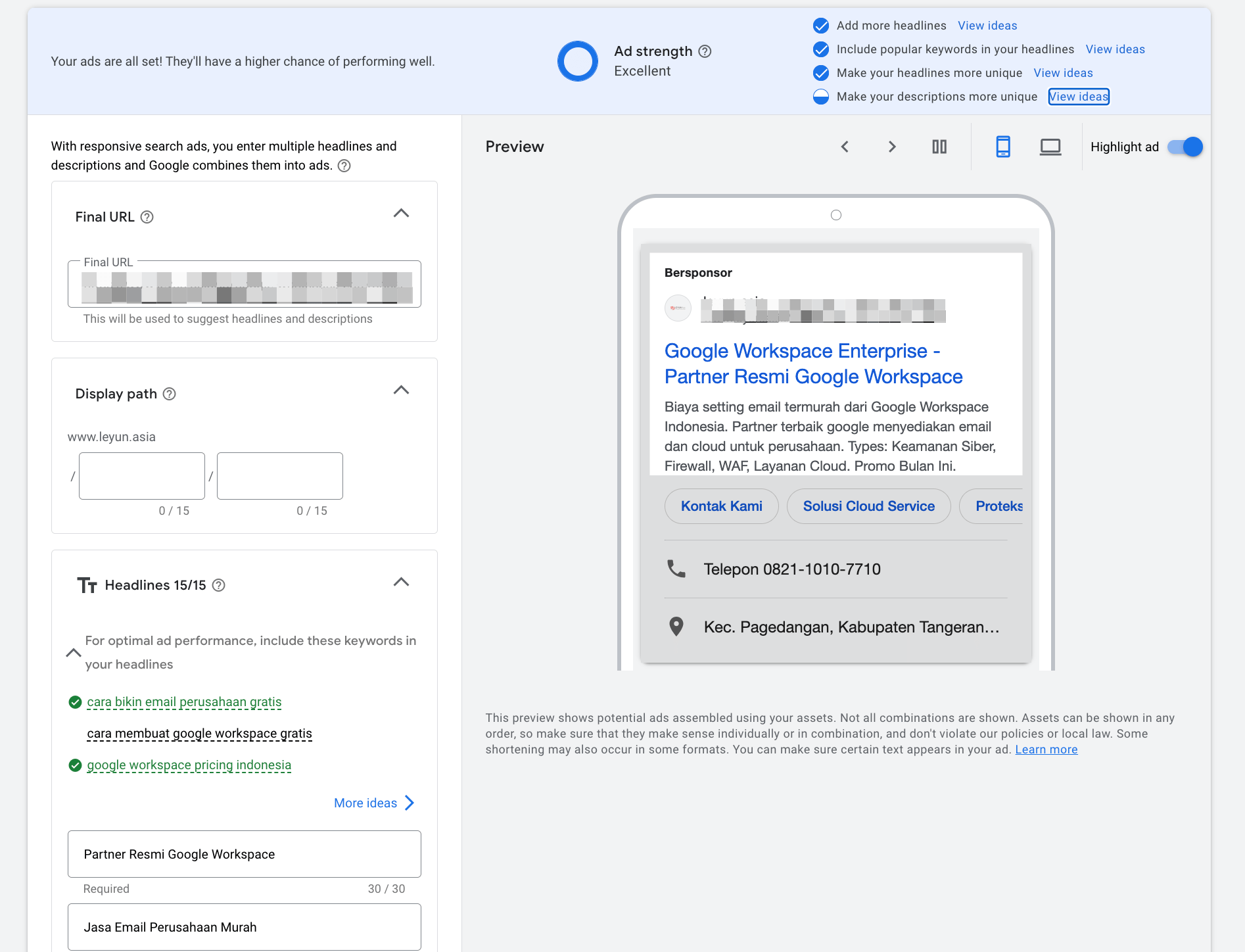Image resolution: width=1245 pixels, height=952 pixels.
Task: View ideas for 'Include popular keywords'
Action: (x=1115, y=49)
